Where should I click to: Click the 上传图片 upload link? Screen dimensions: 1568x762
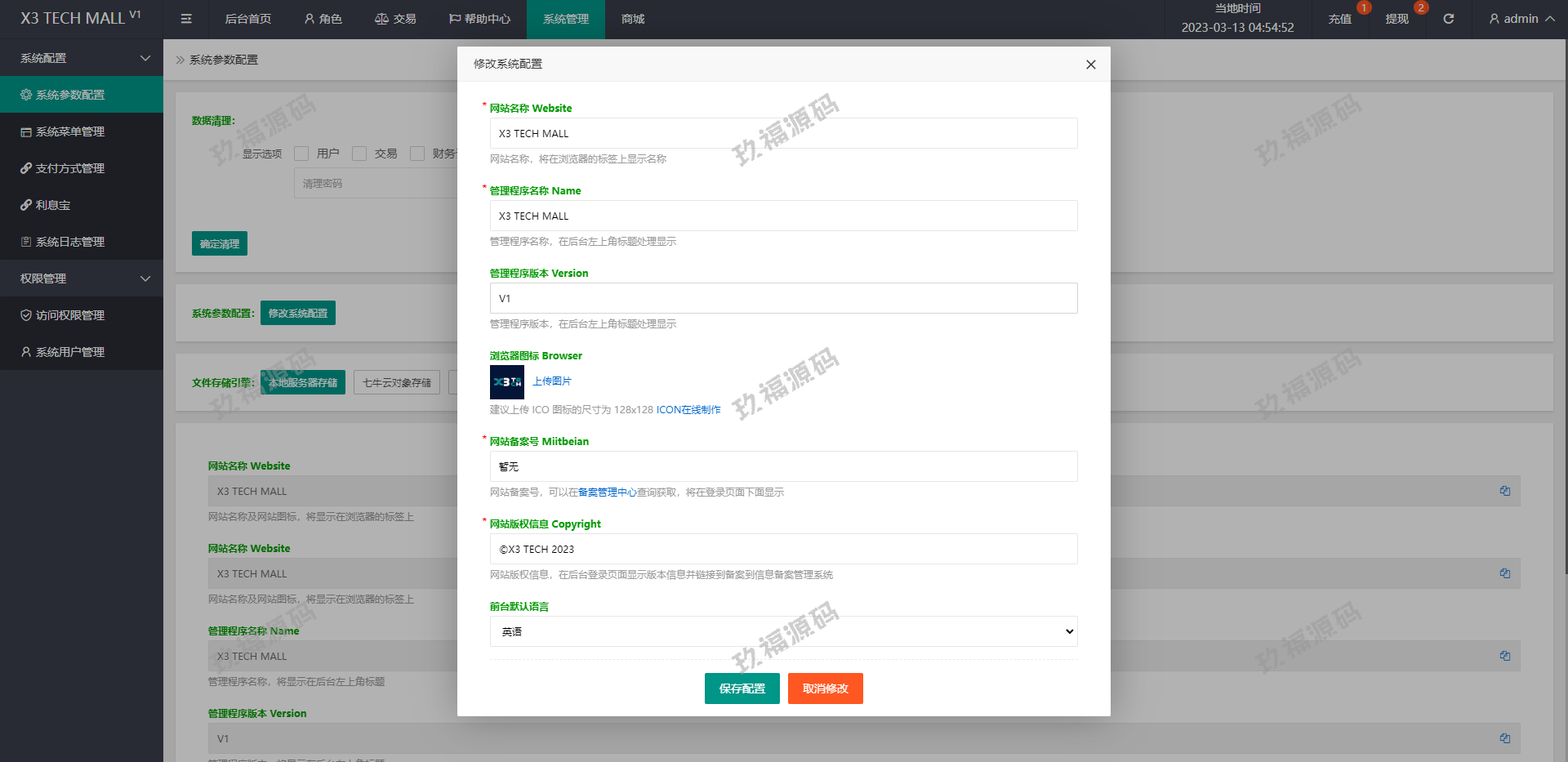[x=552, y=381]
